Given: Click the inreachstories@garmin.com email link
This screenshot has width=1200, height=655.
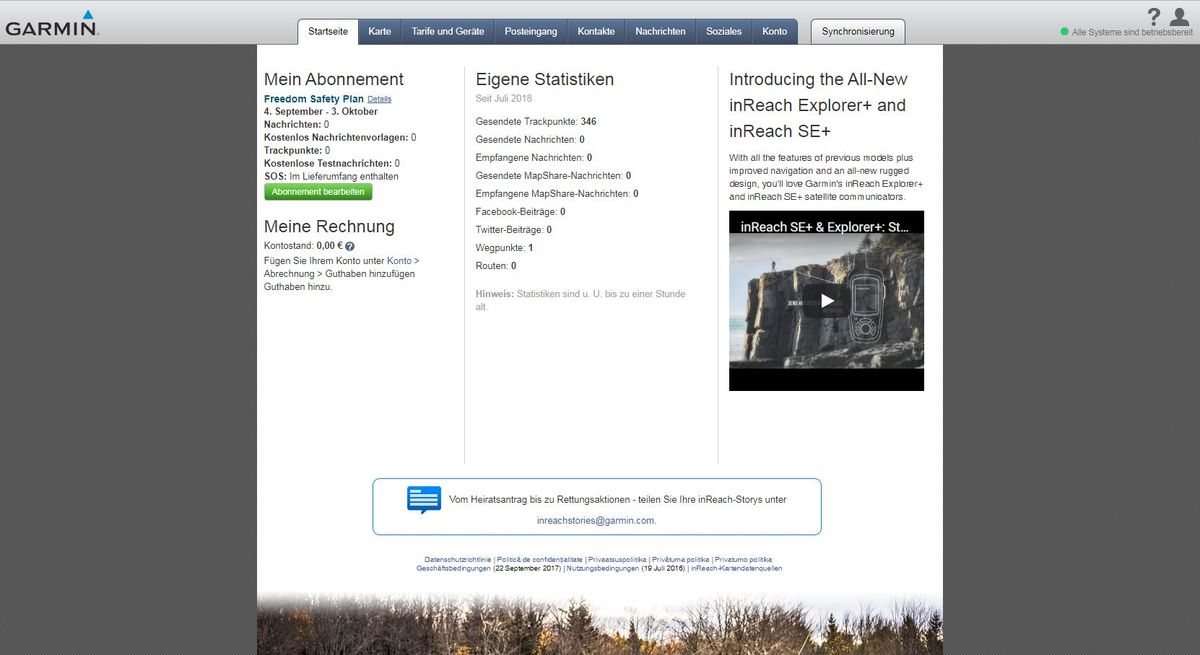Looking at the screenshot, I should tap(596, 520).
